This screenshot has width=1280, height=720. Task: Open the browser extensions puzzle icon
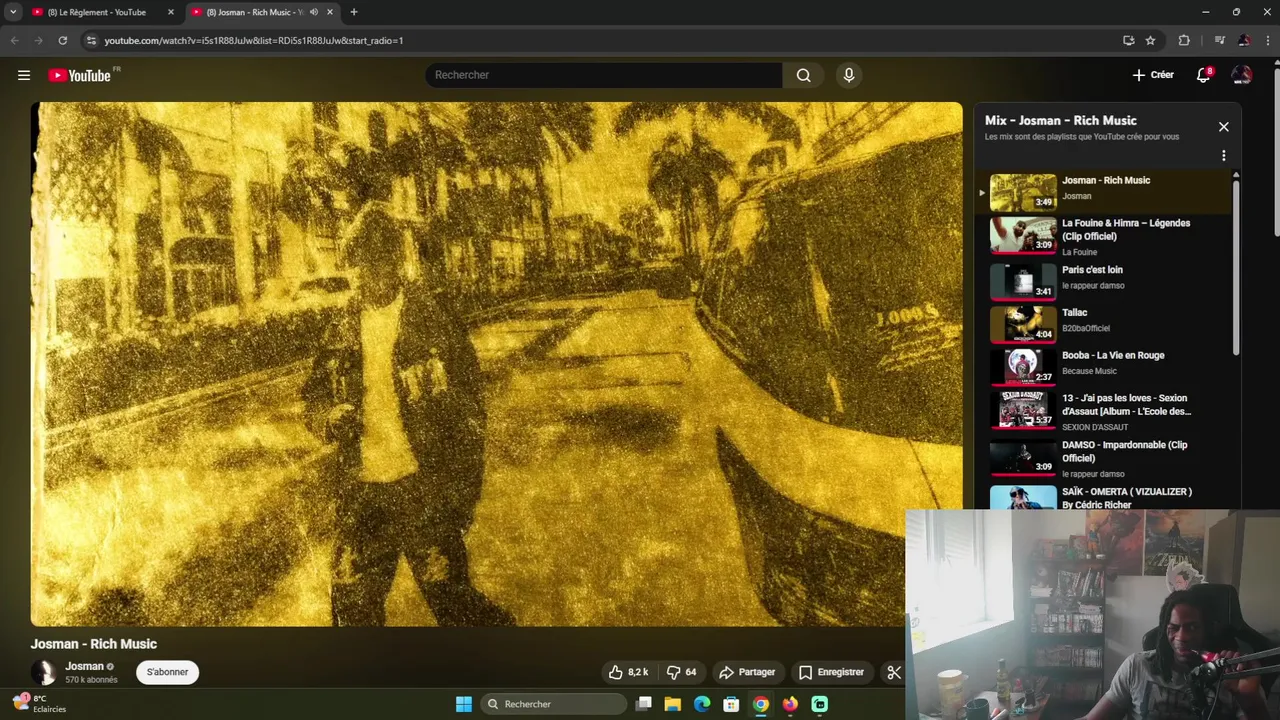pyautogui.click(x=1184, y=40)
